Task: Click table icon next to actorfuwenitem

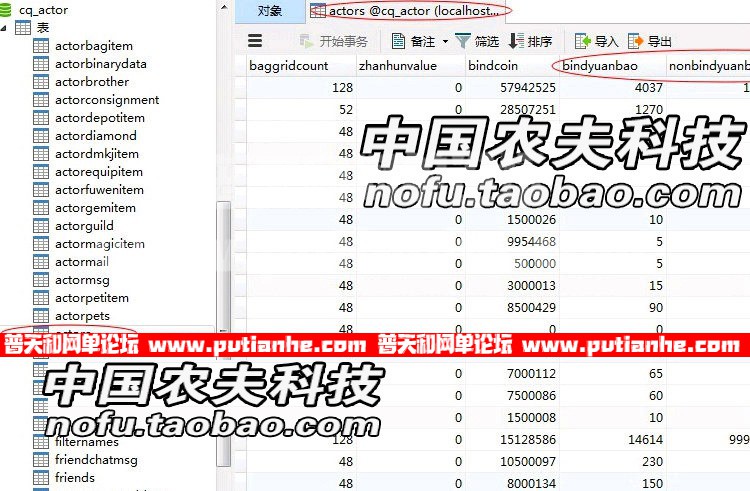Action: (41, 190)
